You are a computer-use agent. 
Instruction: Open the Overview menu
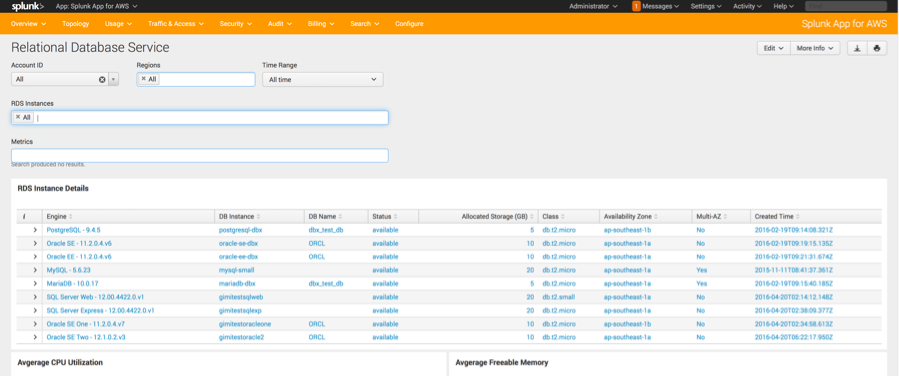pyautogui.click(x=28, y=24)
